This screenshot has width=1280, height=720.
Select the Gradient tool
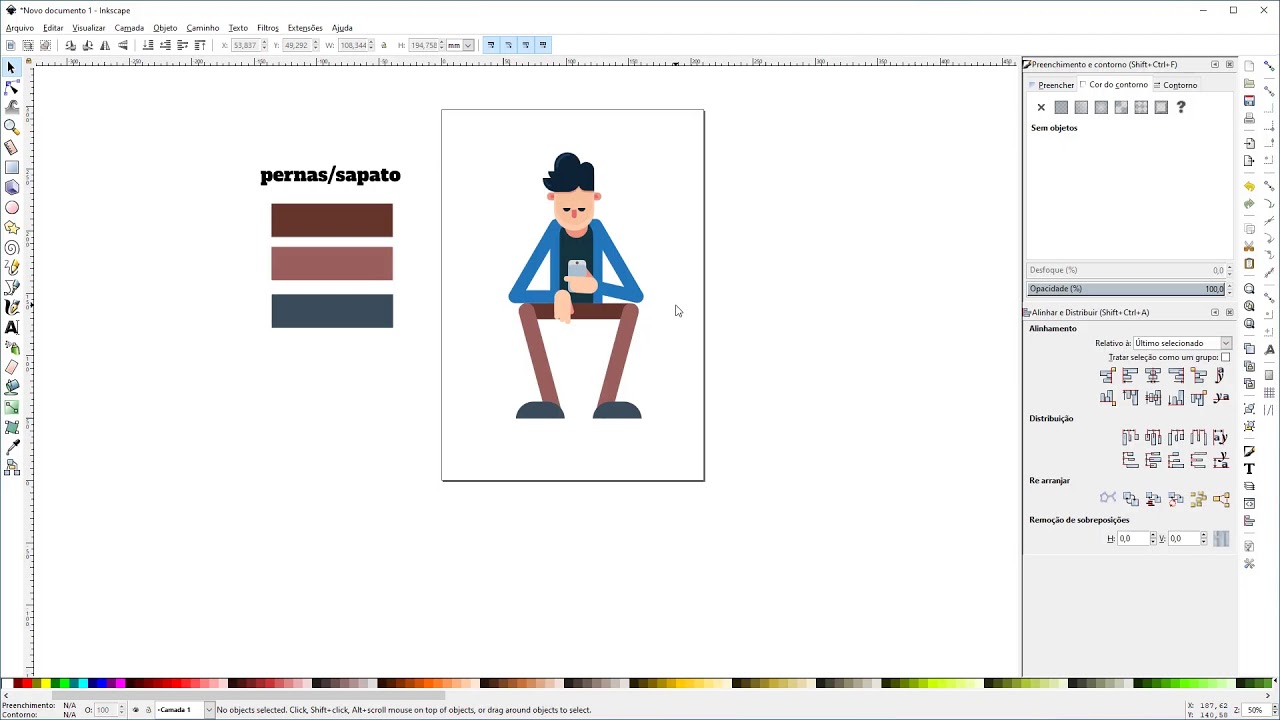point(11,408)
